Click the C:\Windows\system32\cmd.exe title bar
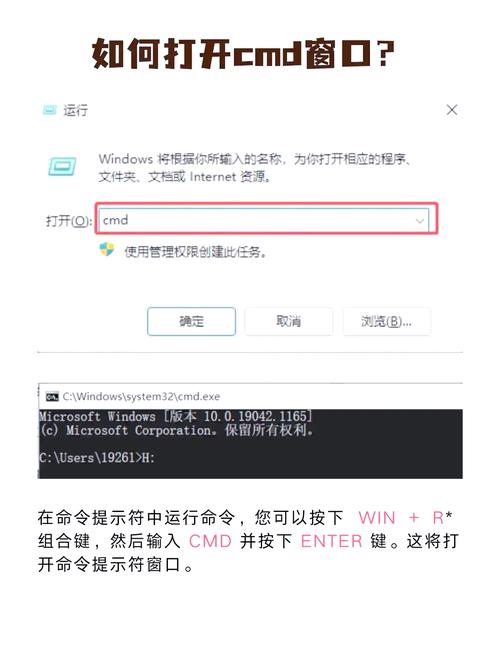Viewport: 500px width, 656px height. pyautogui.click(x=250, y=396)
